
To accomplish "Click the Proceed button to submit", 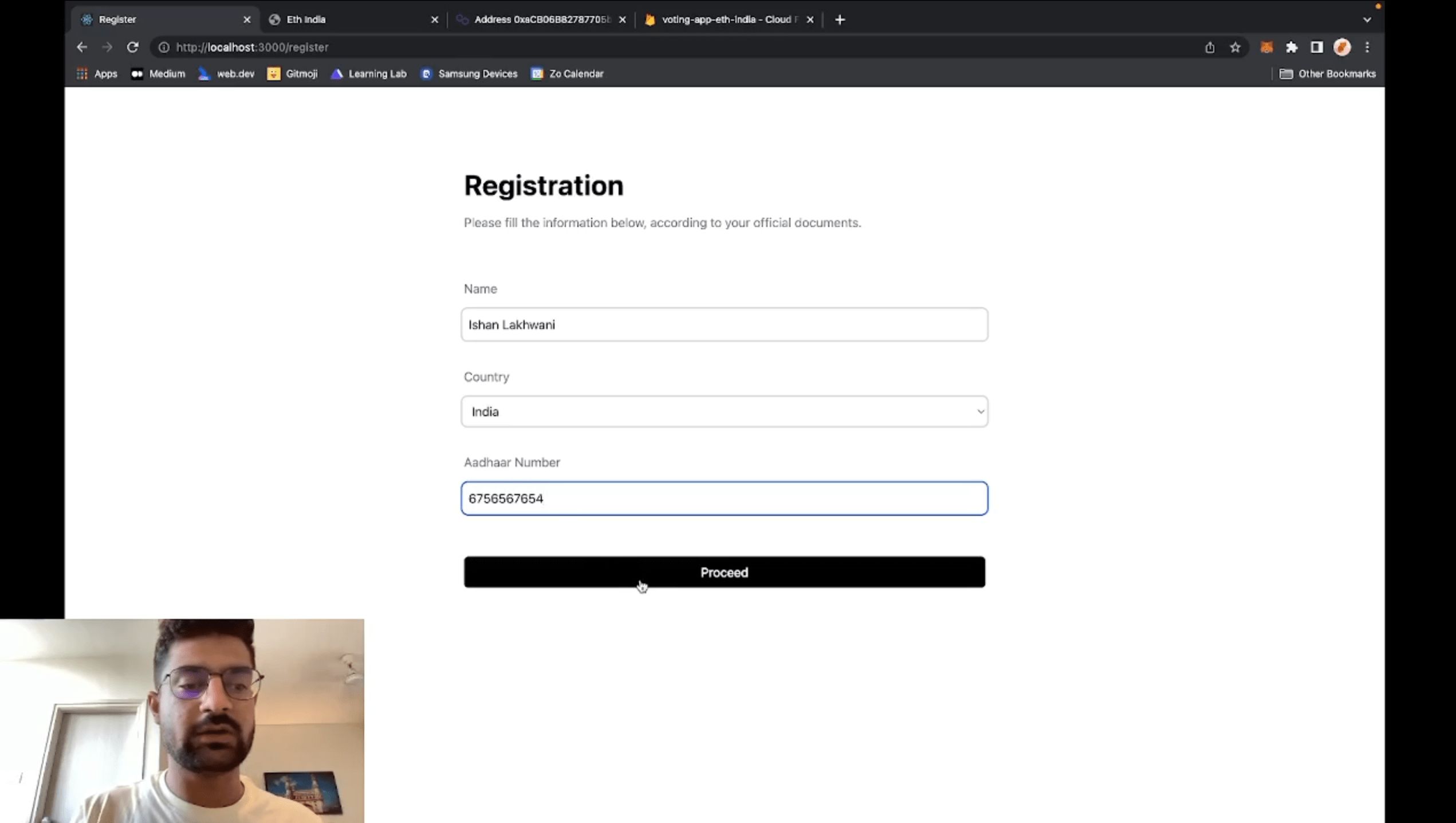I will pyautogui.click(x=724, y=572).
